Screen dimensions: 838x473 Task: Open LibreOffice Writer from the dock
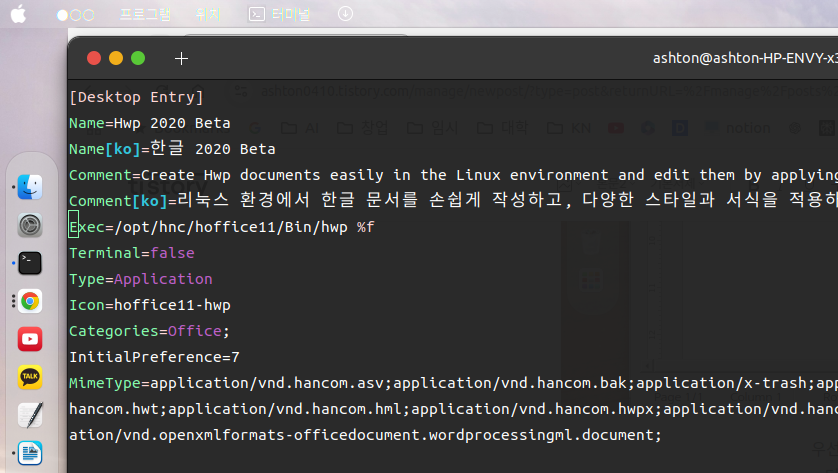(x=30, y=453)
